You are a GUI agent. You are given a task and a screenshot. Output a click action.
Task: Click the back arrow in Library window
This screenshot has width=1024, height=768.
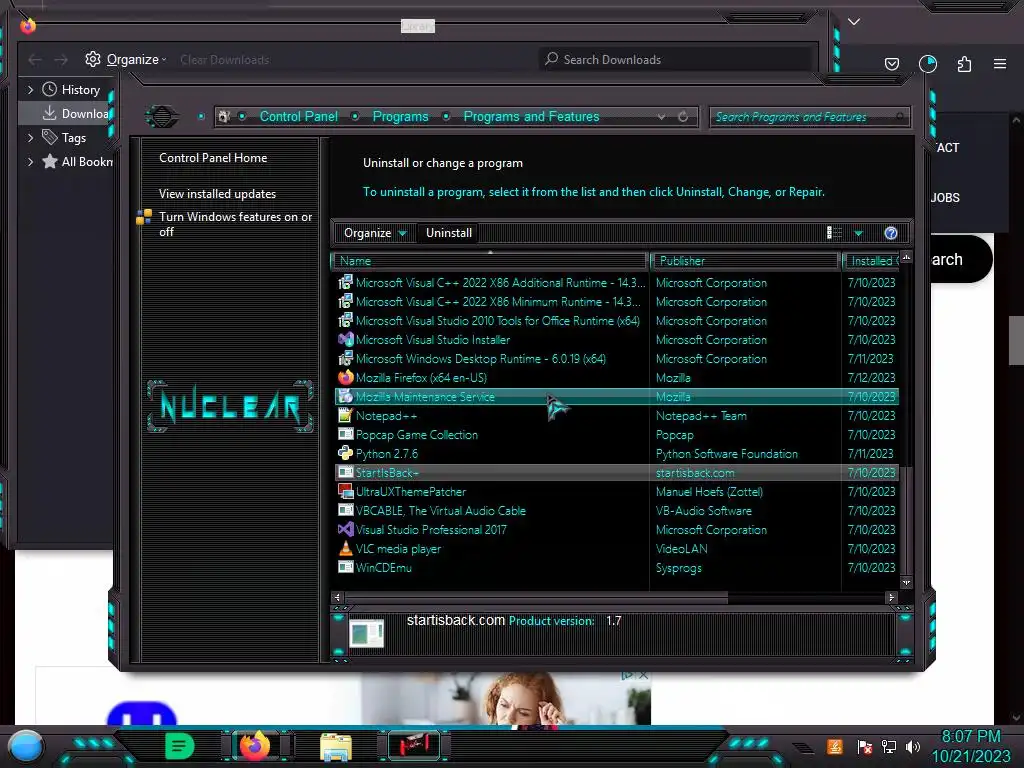35,59
